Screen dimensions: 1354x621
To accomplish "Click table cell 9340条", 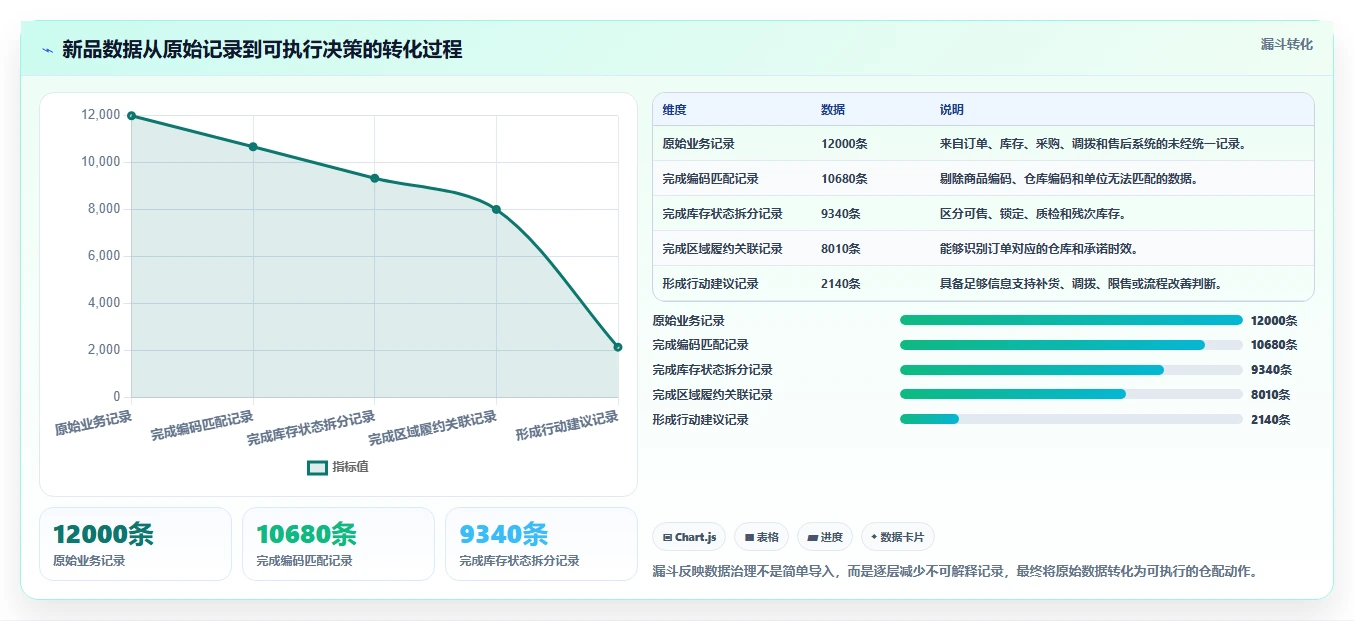I will click(841, 214).
